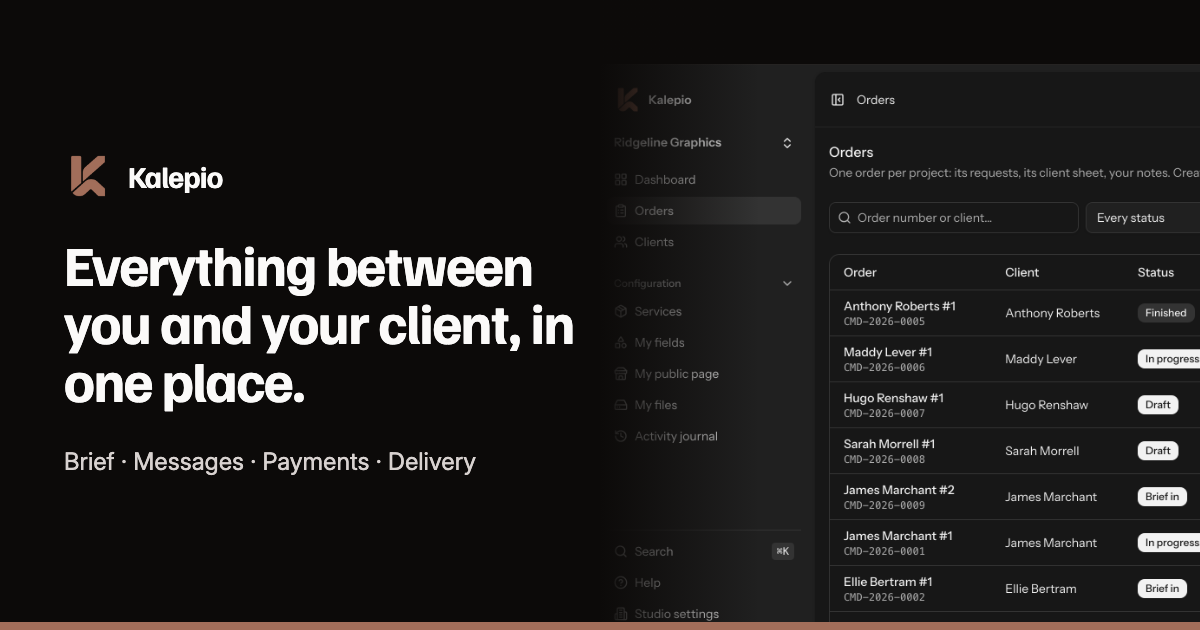Click Ellie Bertram's Brief in badge
Screen dimensions: 1200x630
pos(1162,589)
